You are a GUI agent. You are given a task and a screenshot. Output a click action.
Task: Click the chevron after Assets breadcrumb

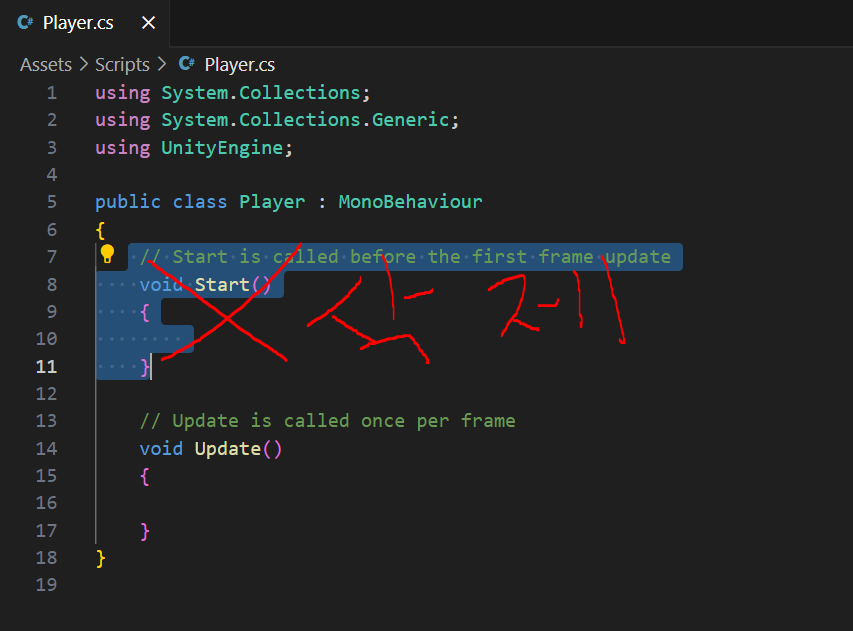[83, 65]
